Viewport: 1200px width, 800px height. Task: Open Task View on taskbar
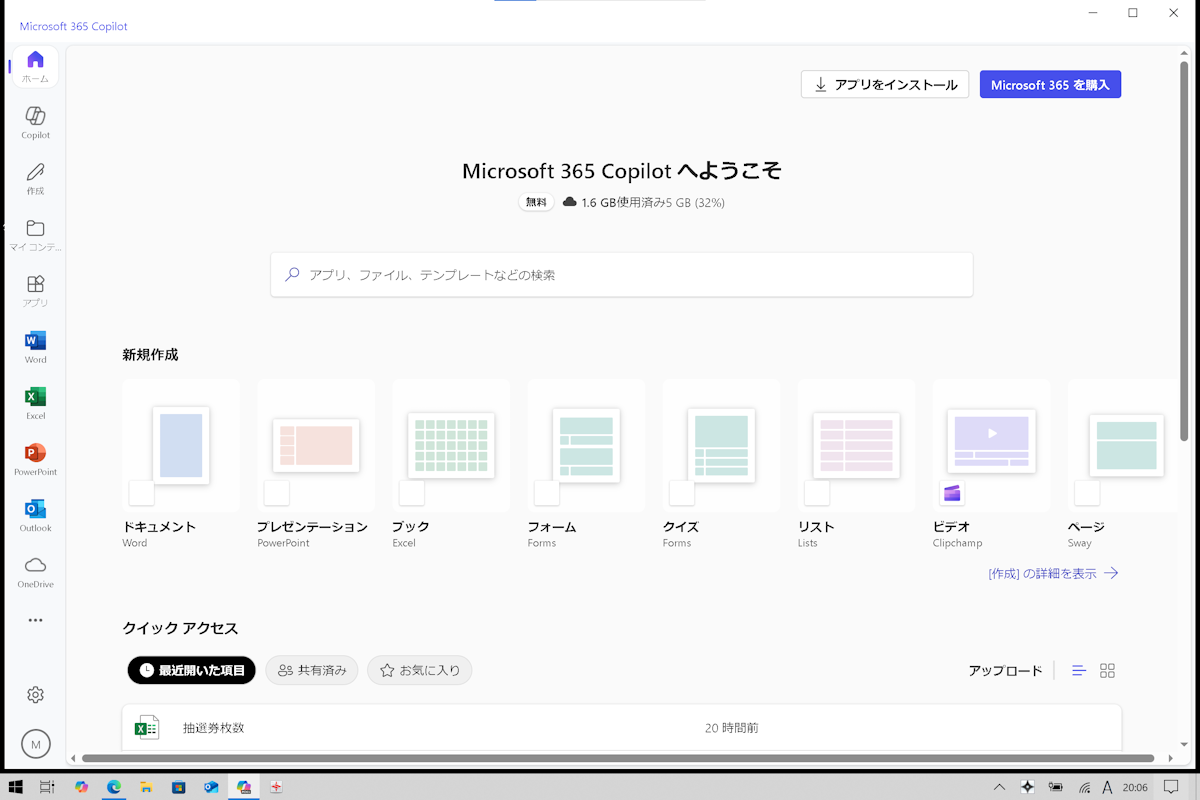click(46, 787)
